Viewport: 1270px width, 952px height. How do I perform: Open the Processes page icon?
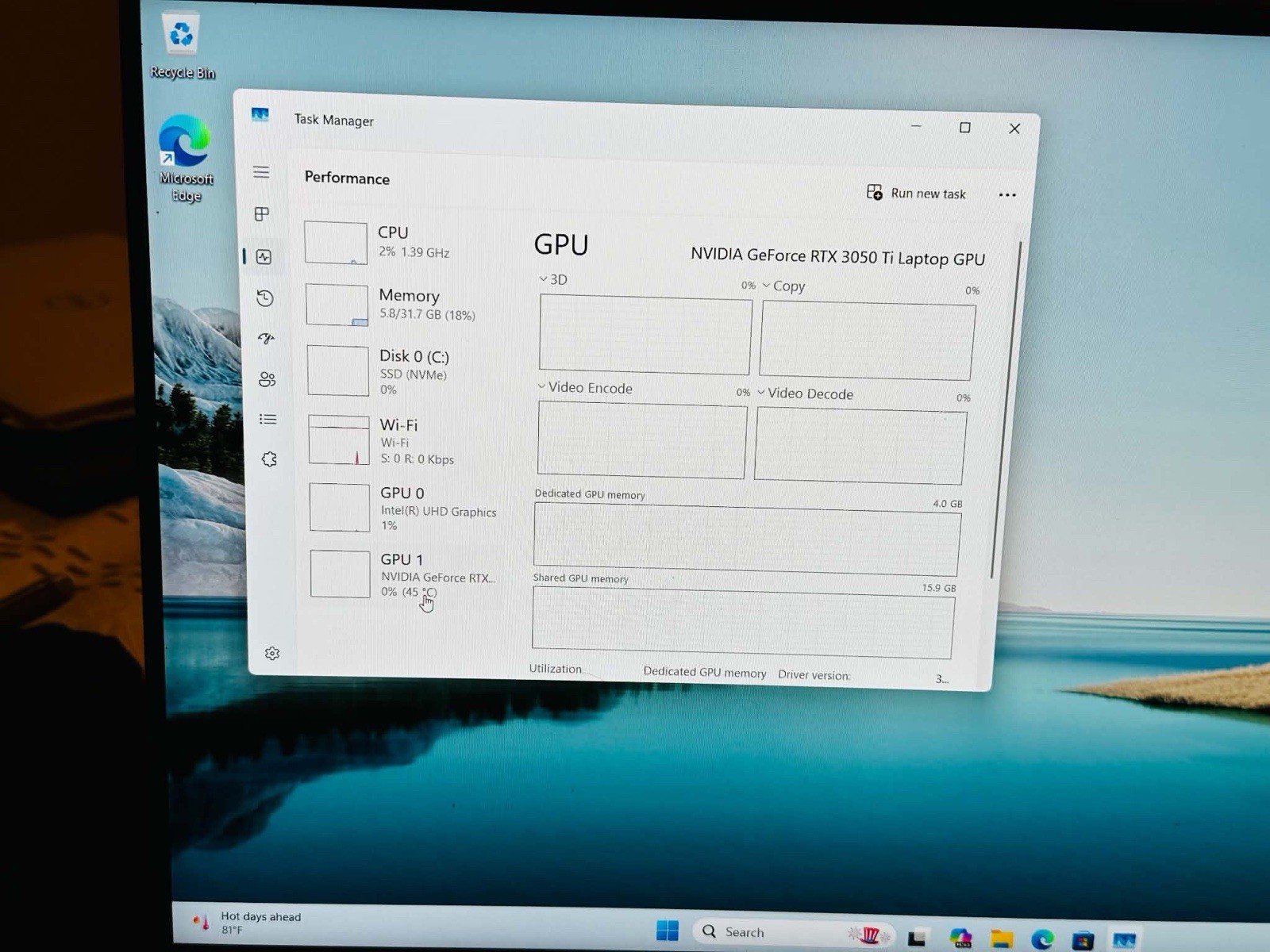pyautogui.click(x=262, y=214)
